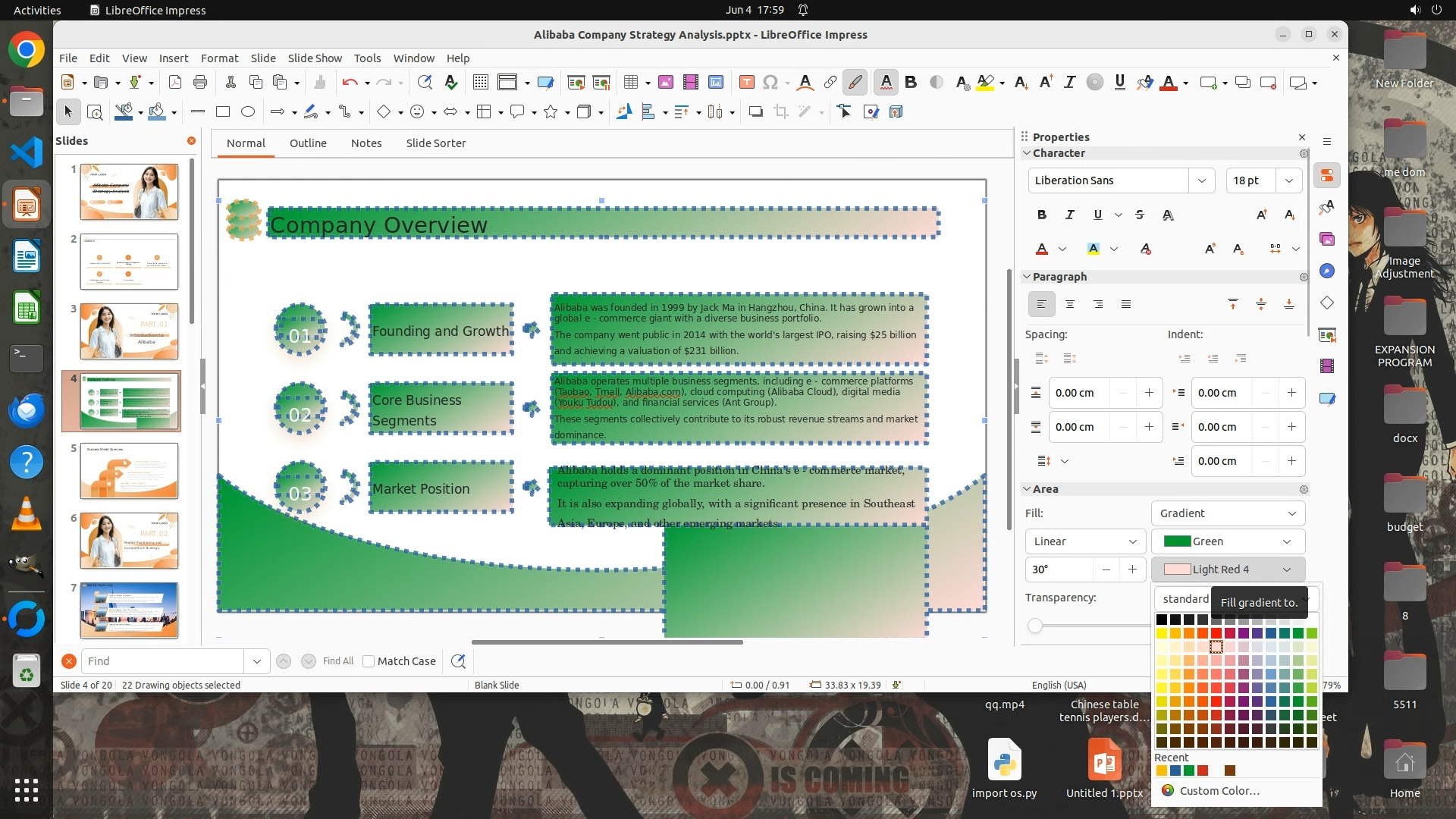This screenshot has width=1456, height=819.
Task: Click the Insert Table icon
Action: coord(630,83)
